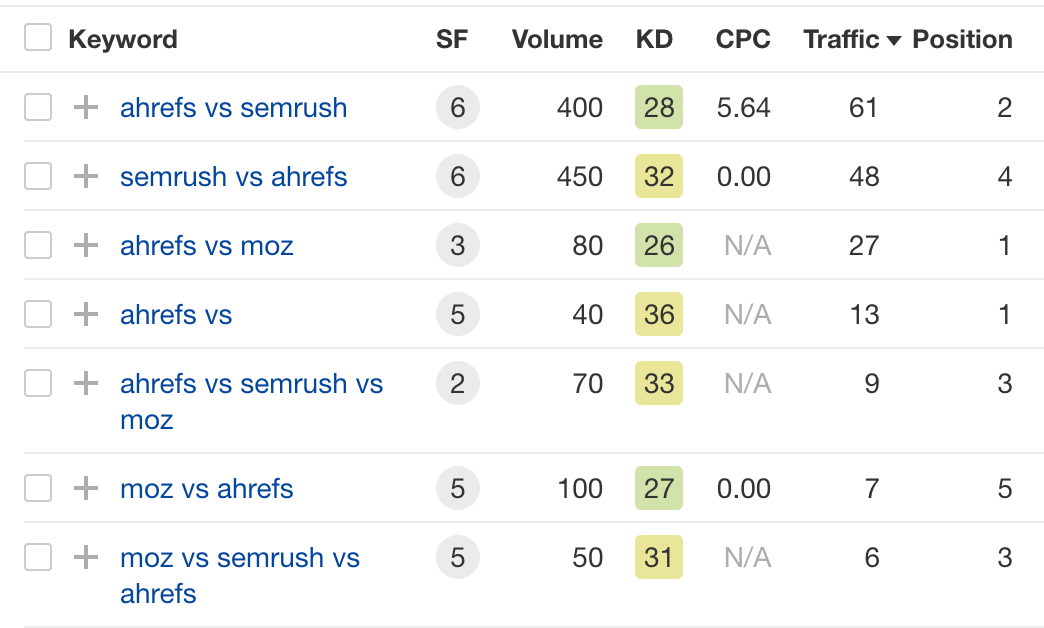Open the "ahrefs vs semrush" keyword link
This screenshot has height=628, width=1044.
point(233,107)
